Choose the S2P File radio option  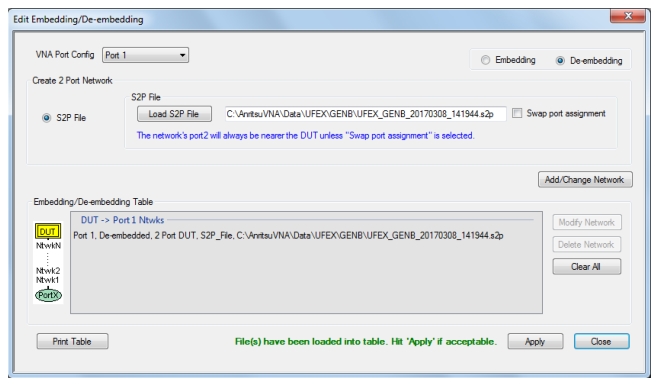[46, 118]
